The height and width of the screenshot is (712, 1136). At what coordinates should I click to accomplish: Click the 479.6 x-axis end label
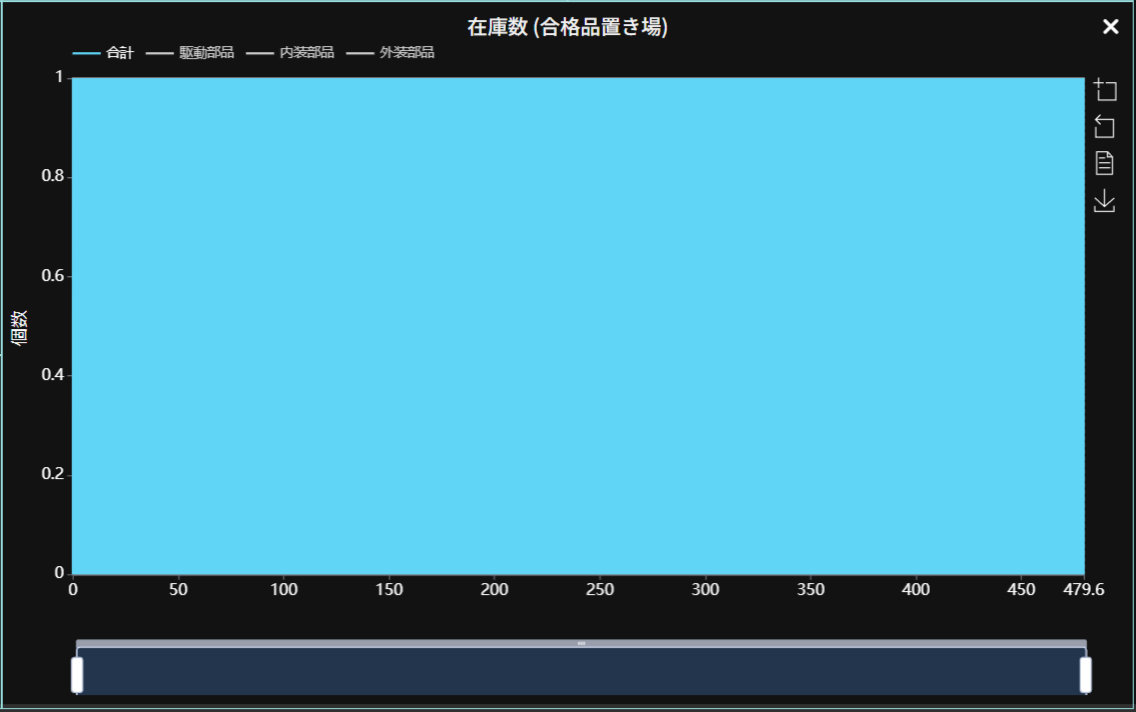(x=1084, y=590)
